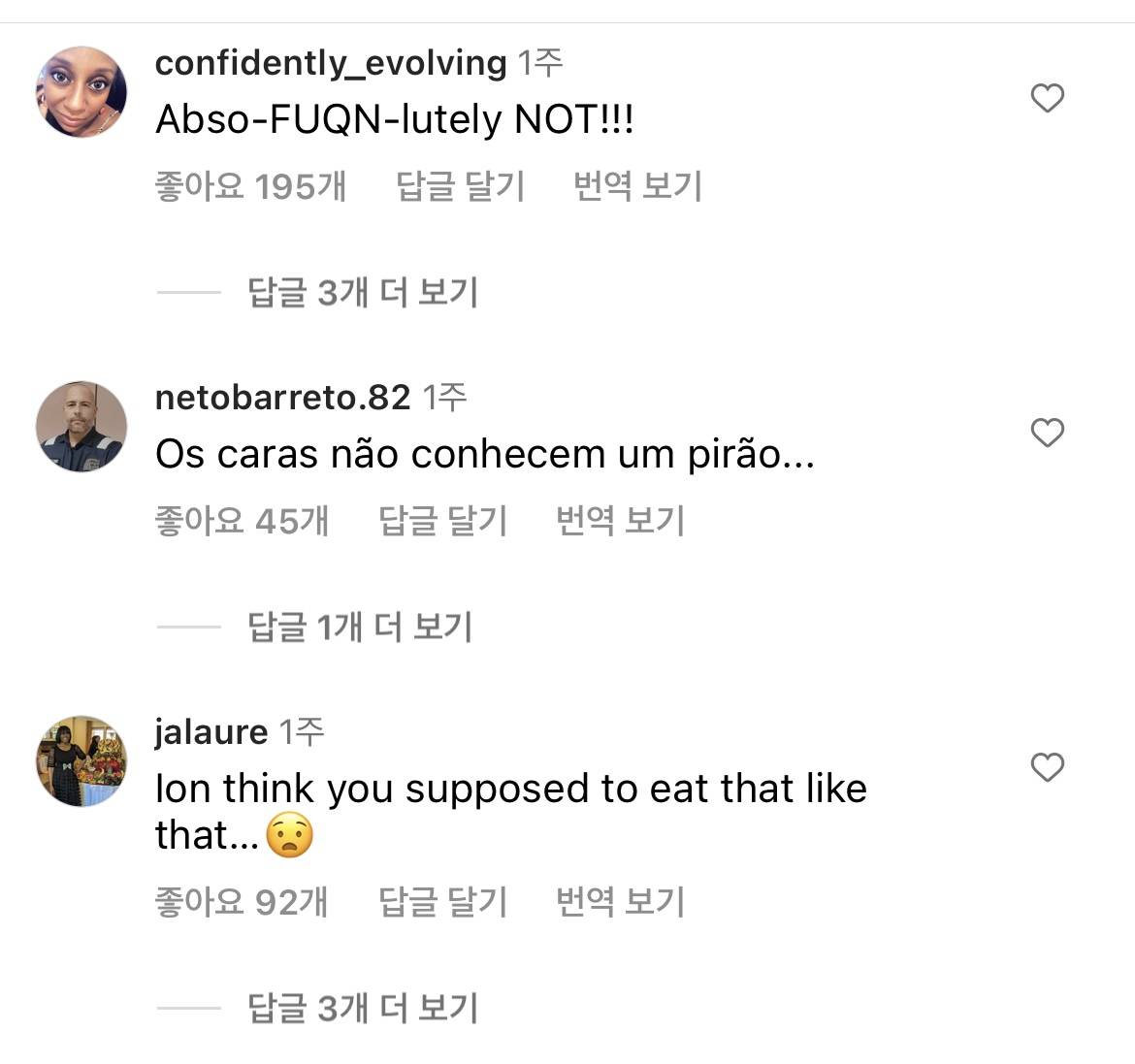Expand 3 more replies under confidently_evolving

pos(362,292)
